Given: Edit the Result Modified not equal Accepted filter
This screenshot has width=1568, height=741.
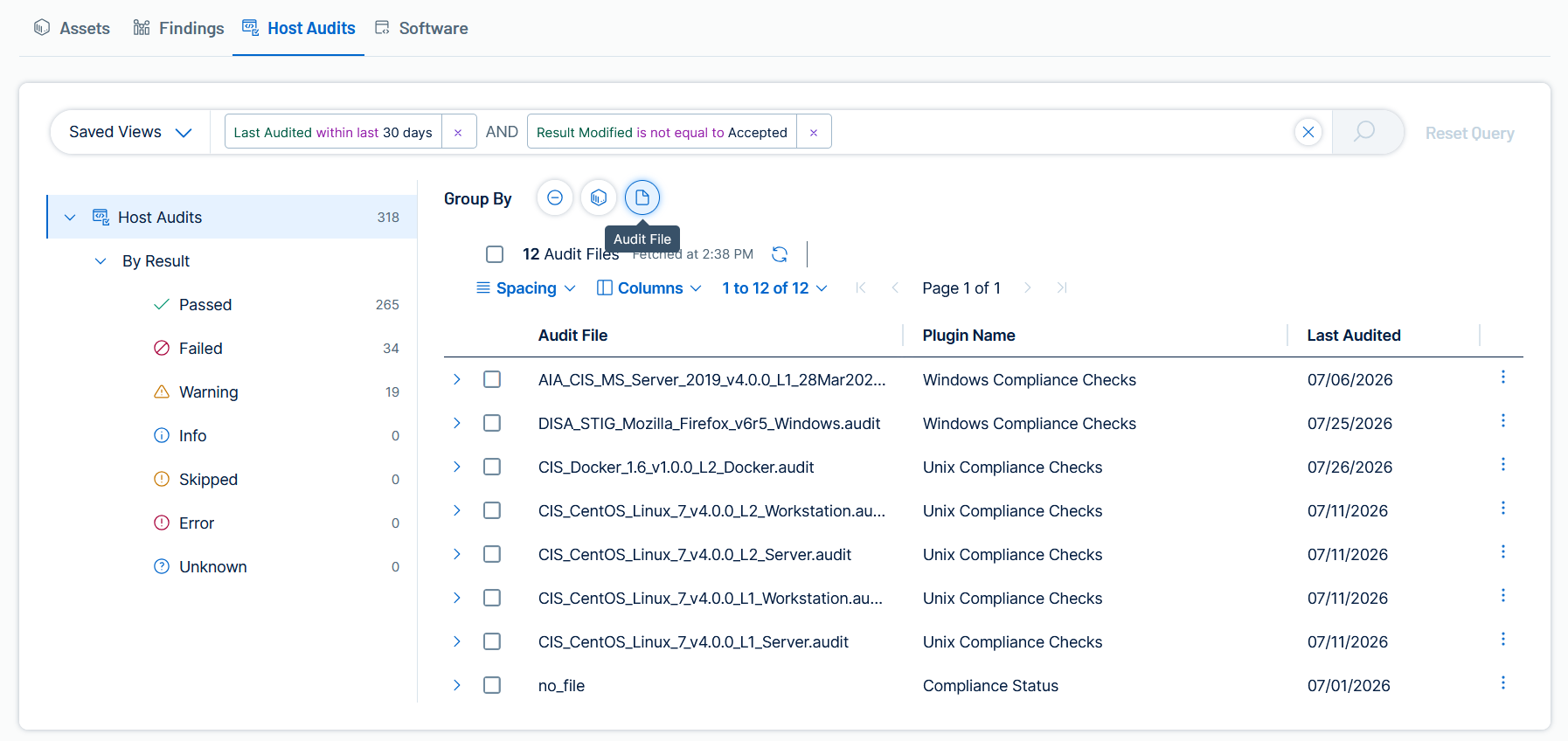Looking at the screenshot, I should click(662, 132).
